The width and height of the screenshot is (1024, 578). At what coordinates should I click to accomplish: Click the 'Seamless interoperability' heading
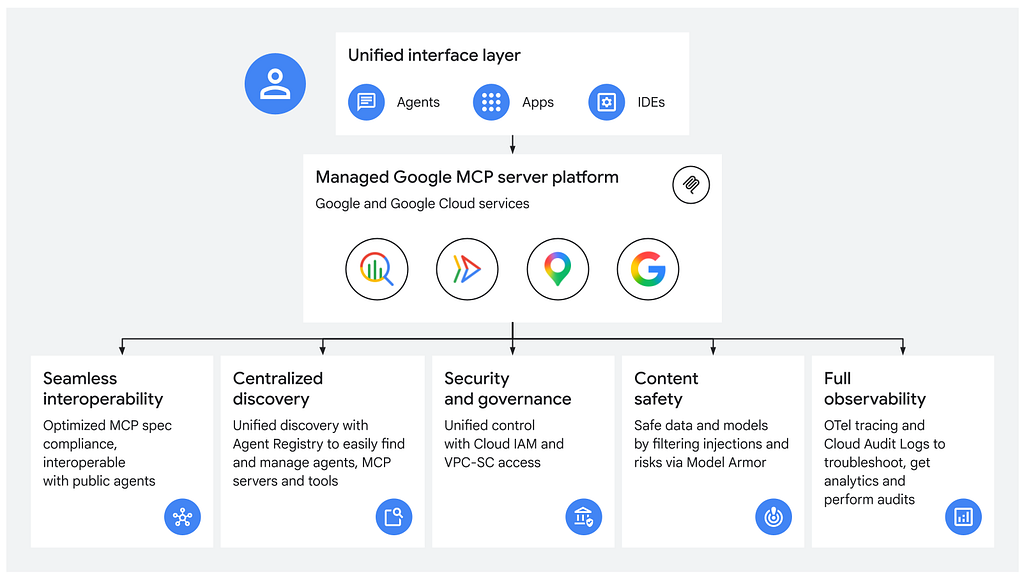tap(103, 389)
